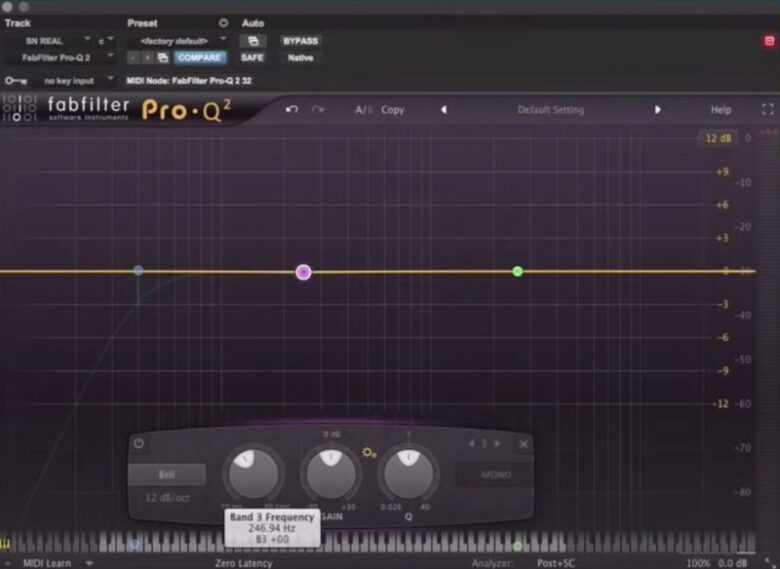This screenshot has height=569, width=780.
Task: Toggle the COMPARE button
Action: click(199, 58)
